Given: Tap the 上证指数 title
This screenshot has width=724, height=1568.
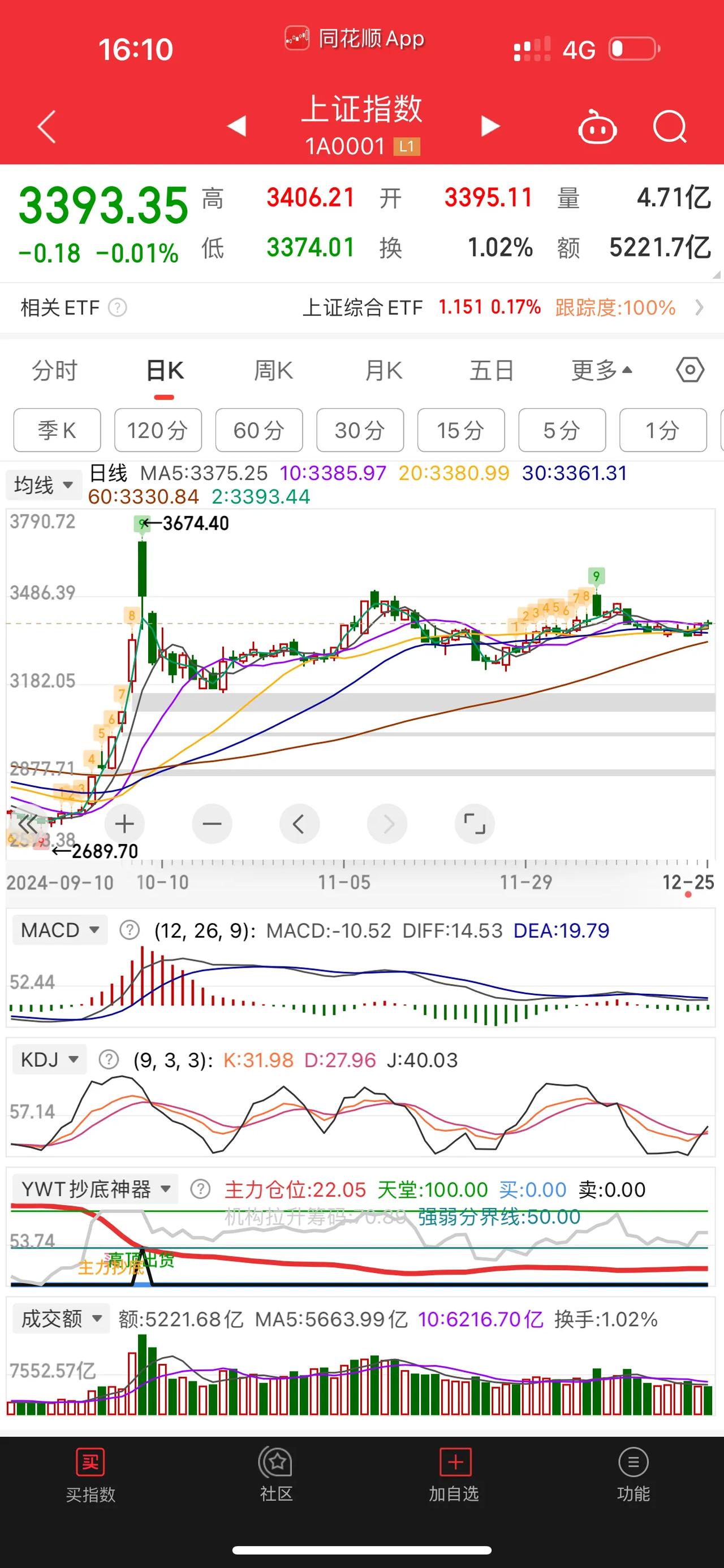Looking at the screenshot, I should pyautogui.click(x=361, y=109).
